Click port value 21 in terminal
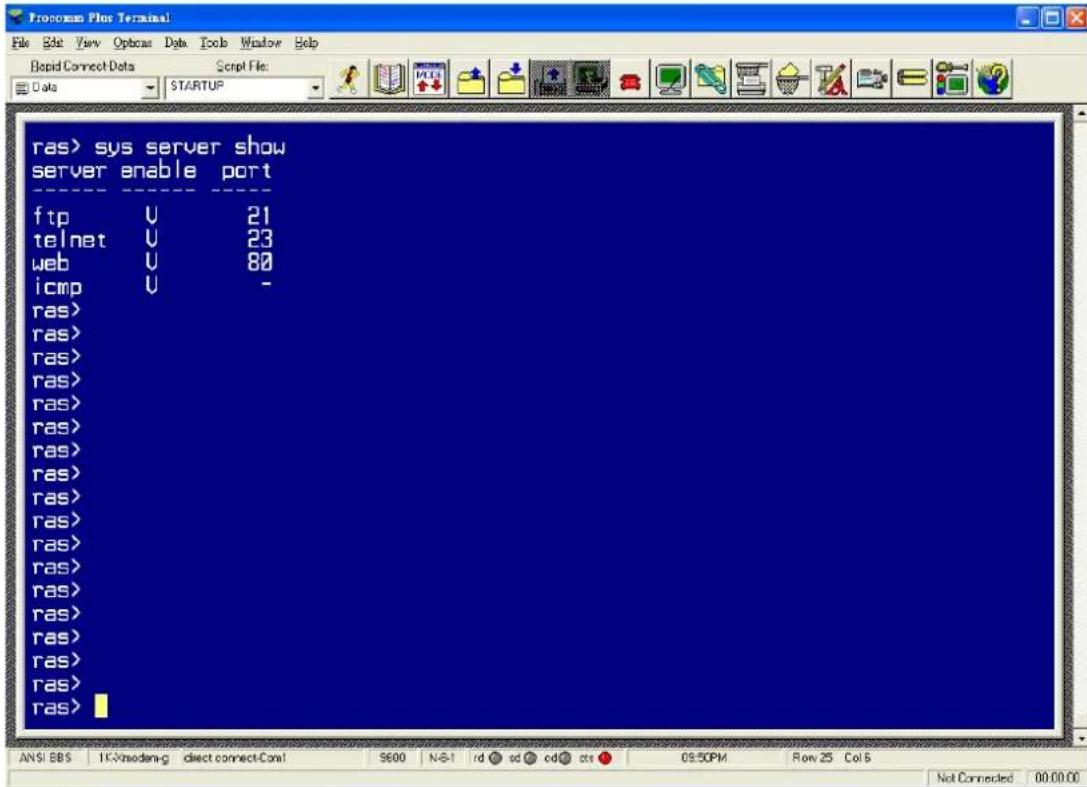This screenshot has height=787, width=1087. tap(259, 217)
